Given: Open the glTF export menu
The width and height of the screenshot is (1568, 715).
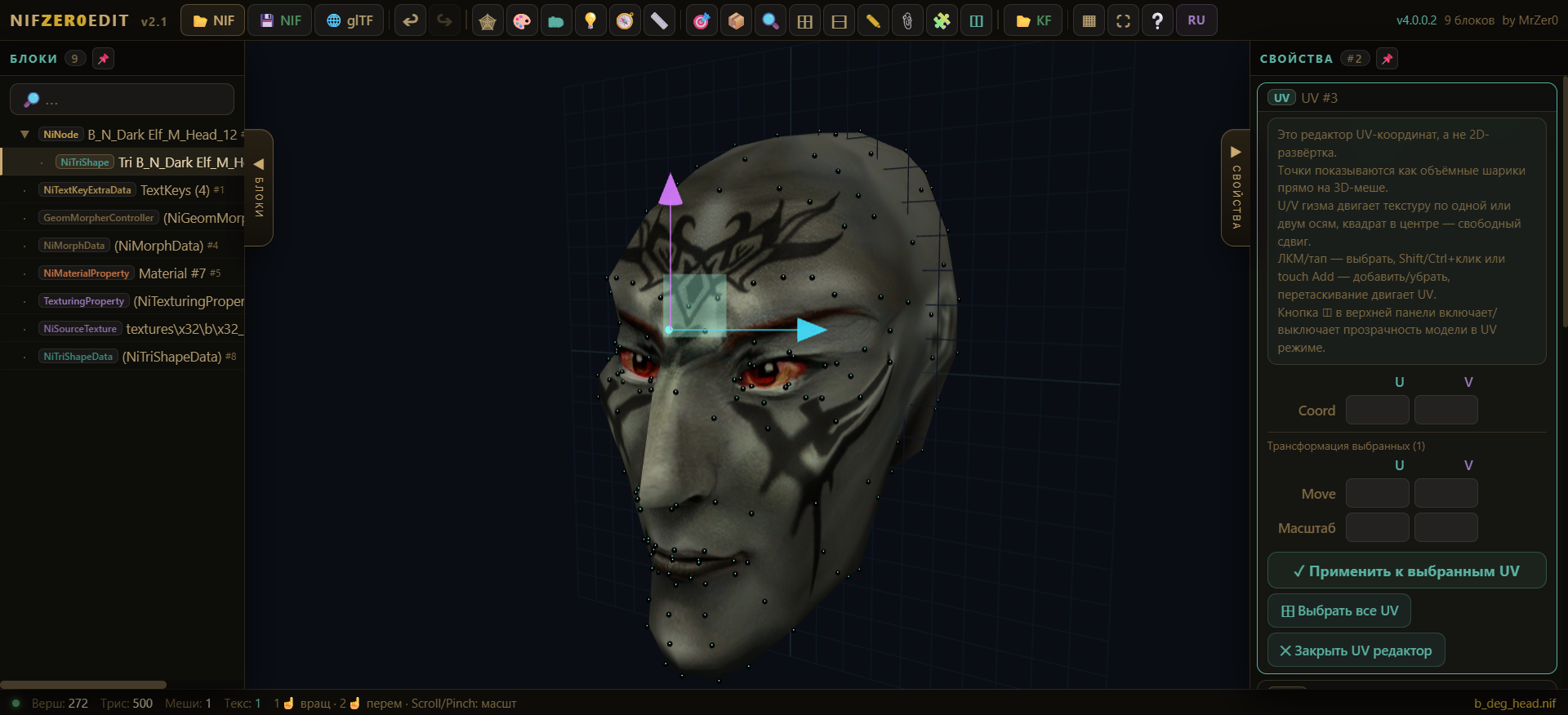Looking at the screenshot, I should (x=350, y=21).
